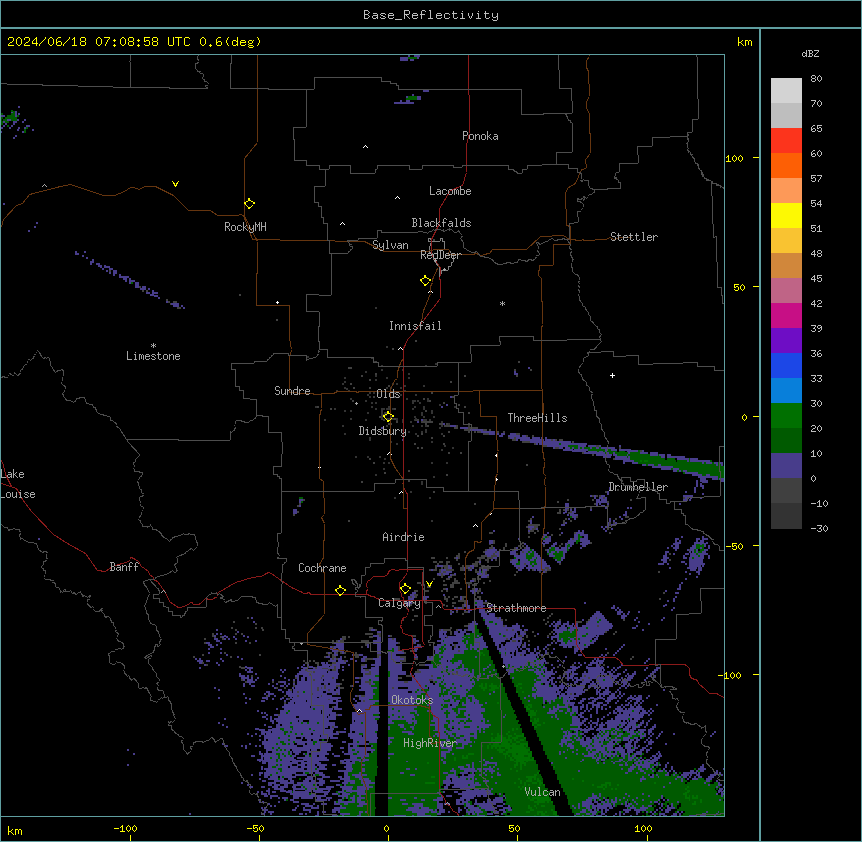862x842 pixels.
Task: Click the Limestone label
Action: [x=153, y=356]
